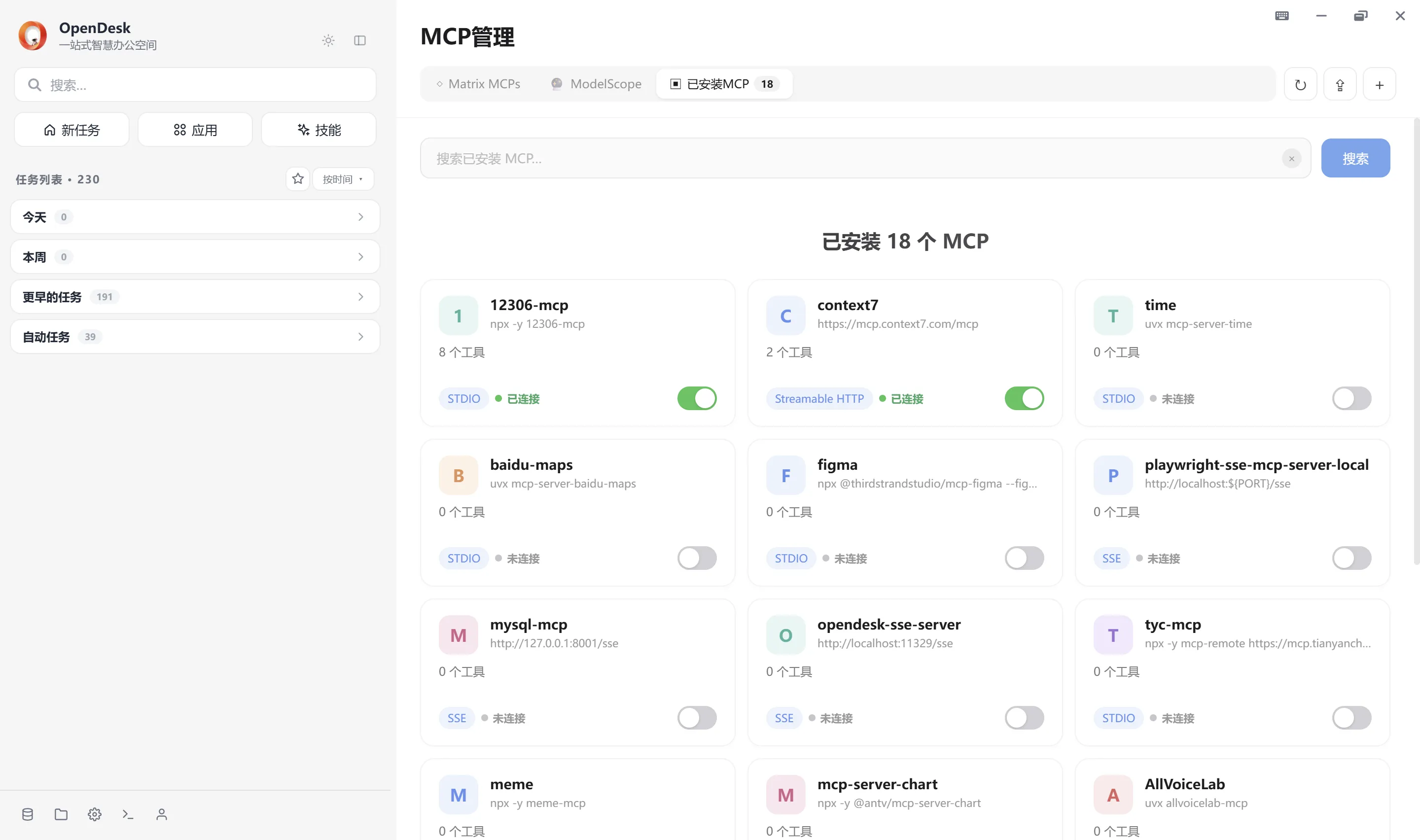Click the sidebar 搜索 input field

click(x=195, y=85)
